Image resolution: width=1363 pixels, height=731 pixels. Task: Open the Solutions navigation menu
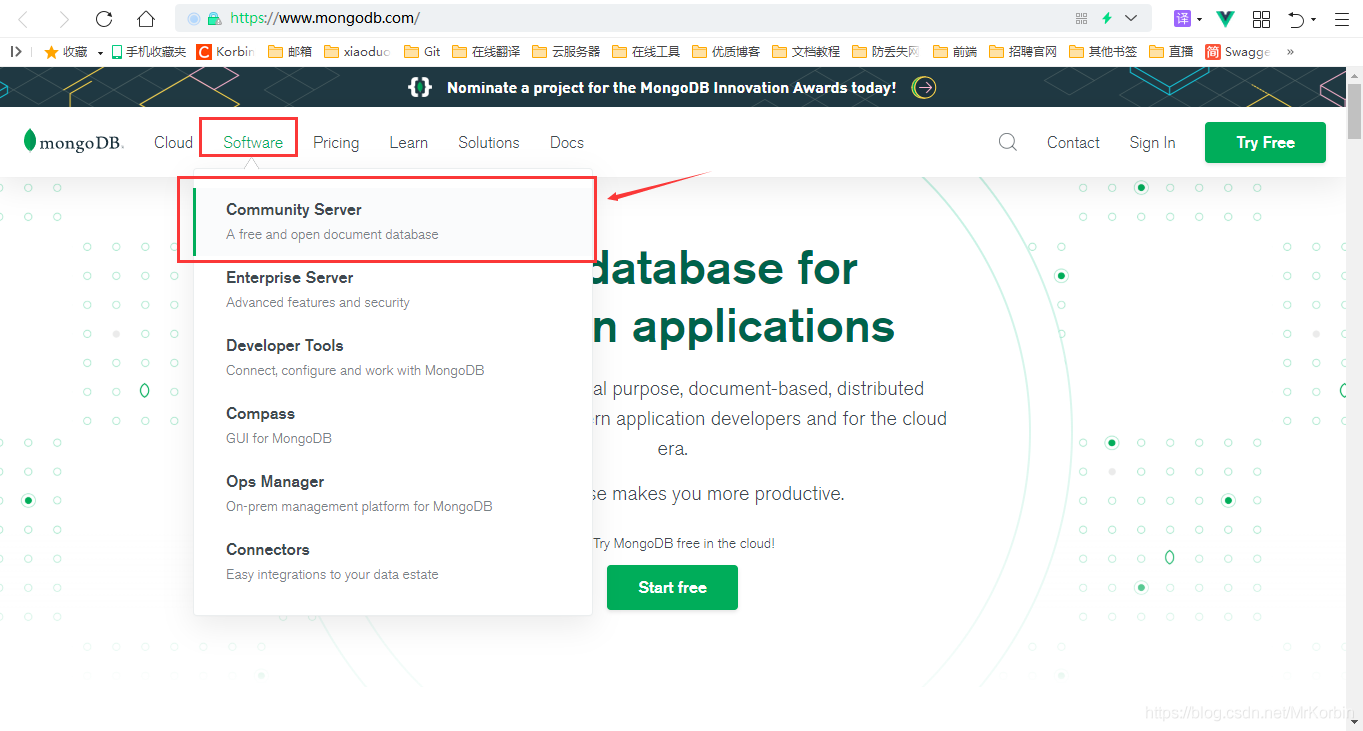click(489, 143)
